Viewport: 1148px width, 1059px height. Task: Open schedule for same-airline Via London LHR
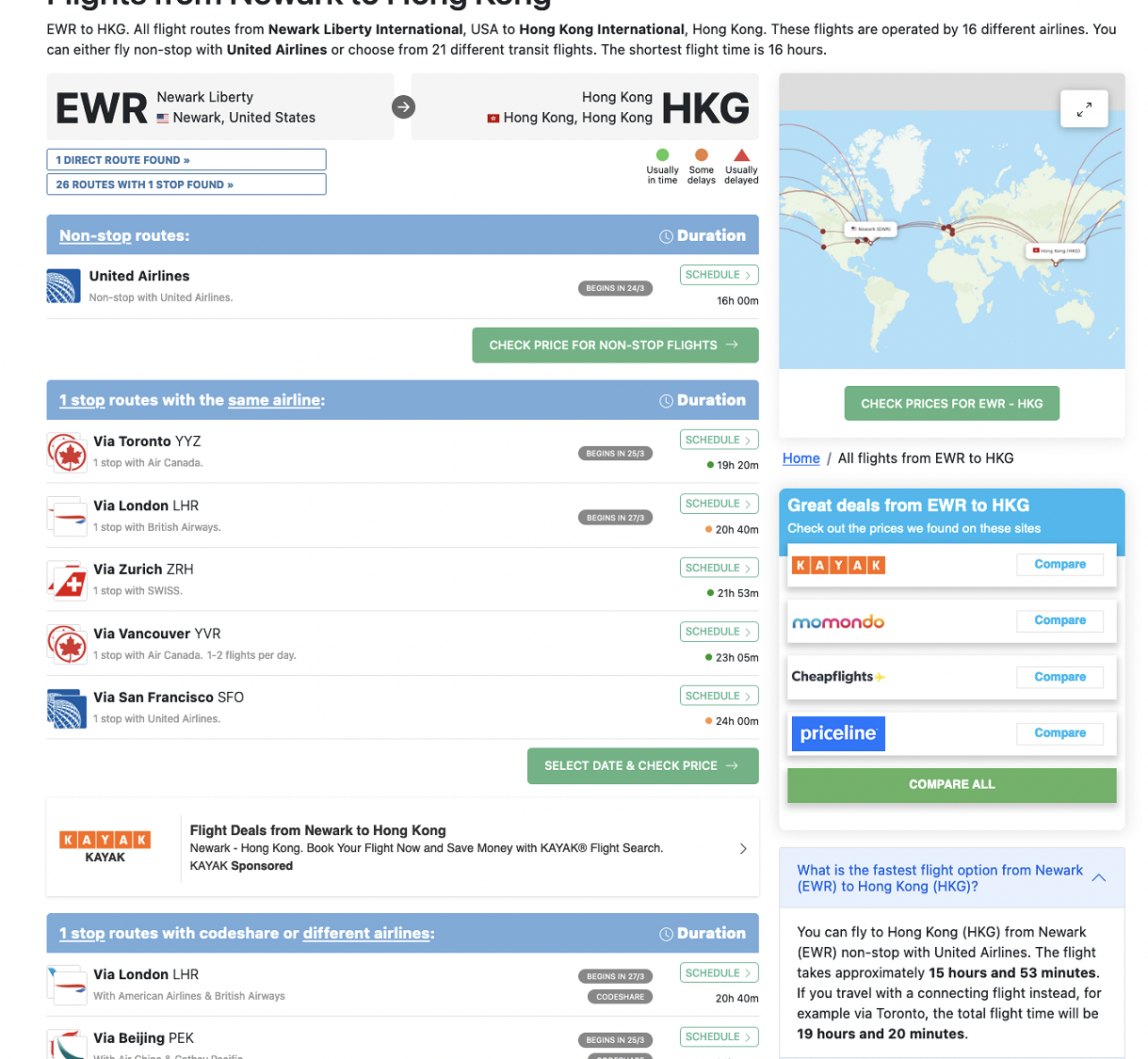pyautogui.click(x=719, y=504)
